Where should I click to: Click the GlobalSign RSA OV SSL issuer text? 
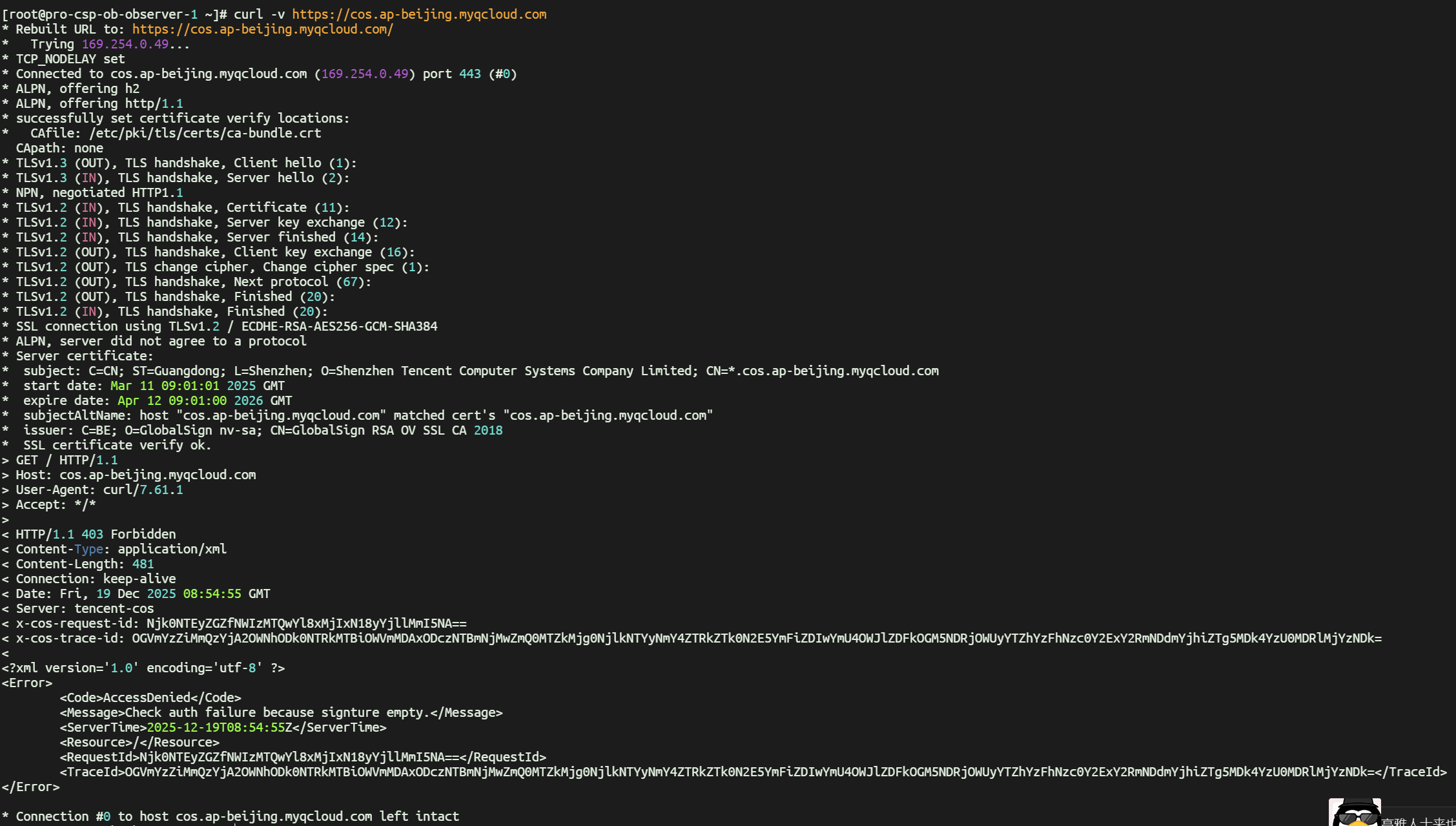(368, 431)
